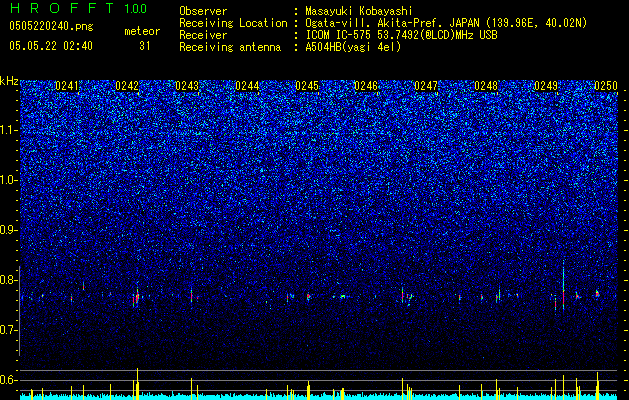Click the 0245 time marker
629x400 pixels.
307,86
